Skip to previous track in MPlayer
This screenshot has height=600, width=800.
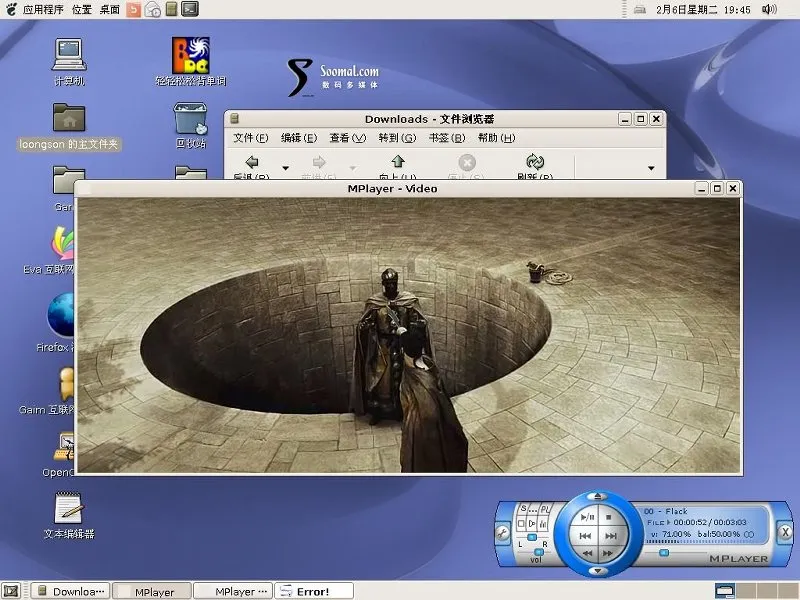[585, 536]
